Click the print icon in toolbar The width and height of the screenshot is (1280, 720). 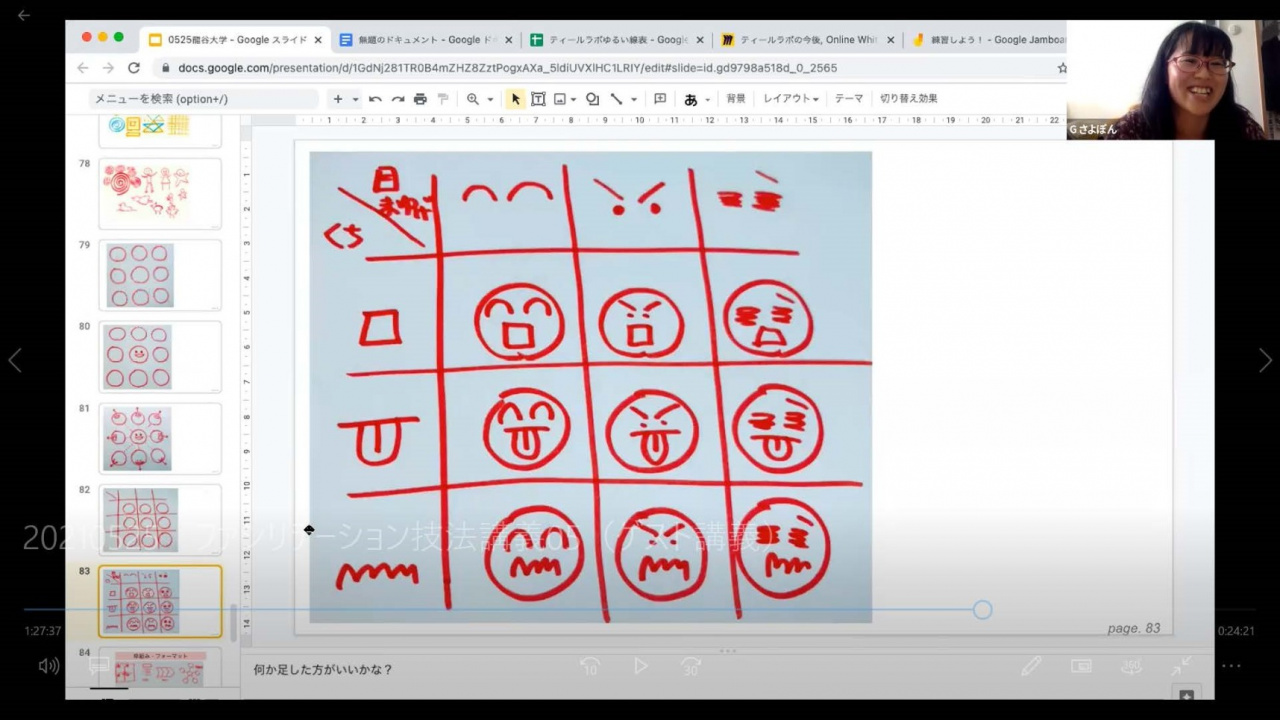pyautogui.click(x=420, y=99)
